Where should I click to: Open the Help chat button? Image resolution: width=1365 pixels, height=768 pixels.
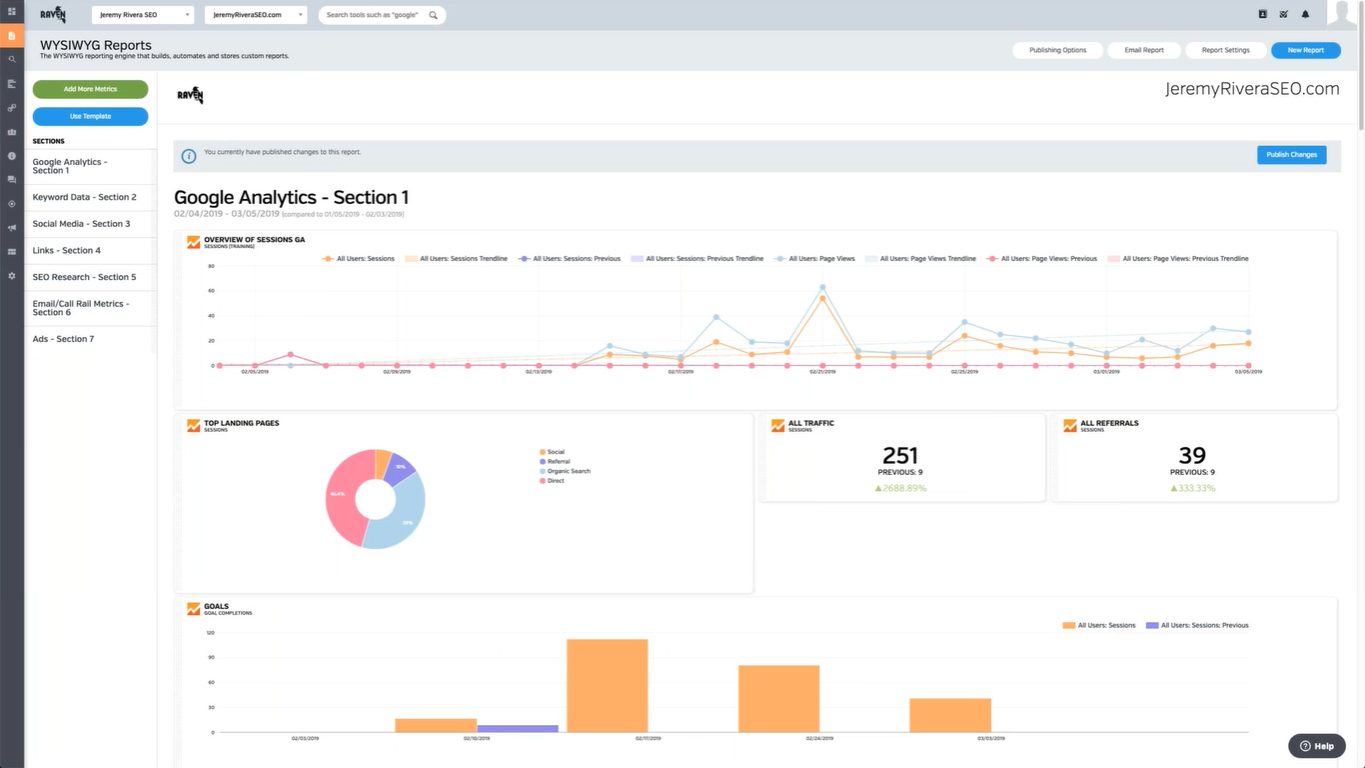tap(1317, 746)
